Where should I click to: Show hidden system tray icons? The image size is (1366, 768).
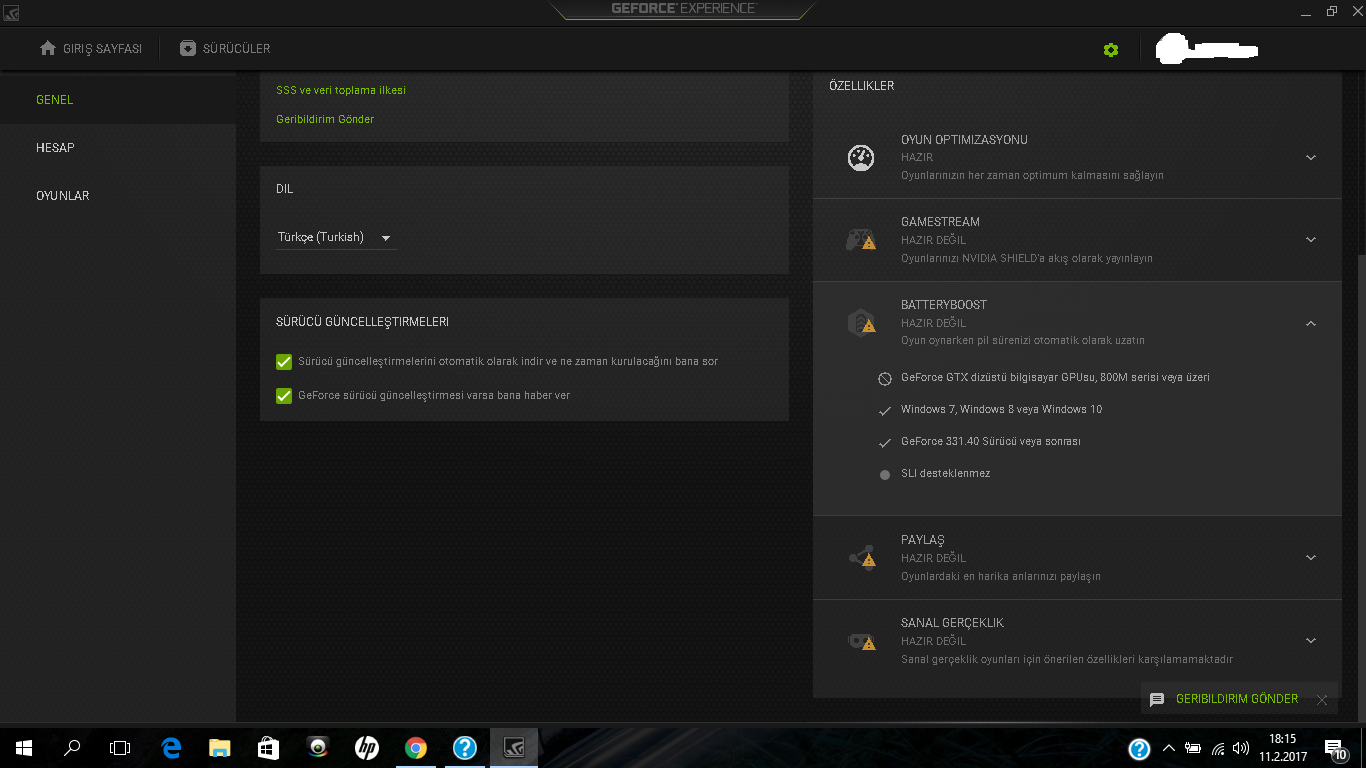(x=1168, y=748)
